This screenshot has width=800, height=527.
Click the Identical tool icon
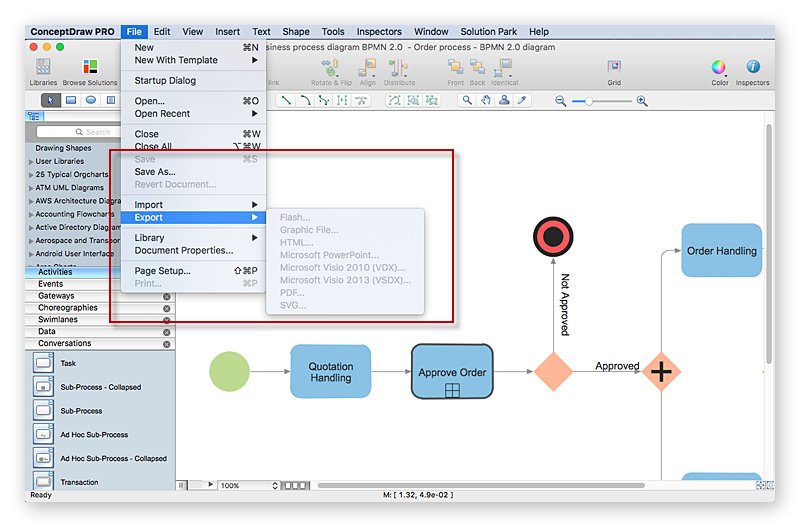[x=504, y=67]
